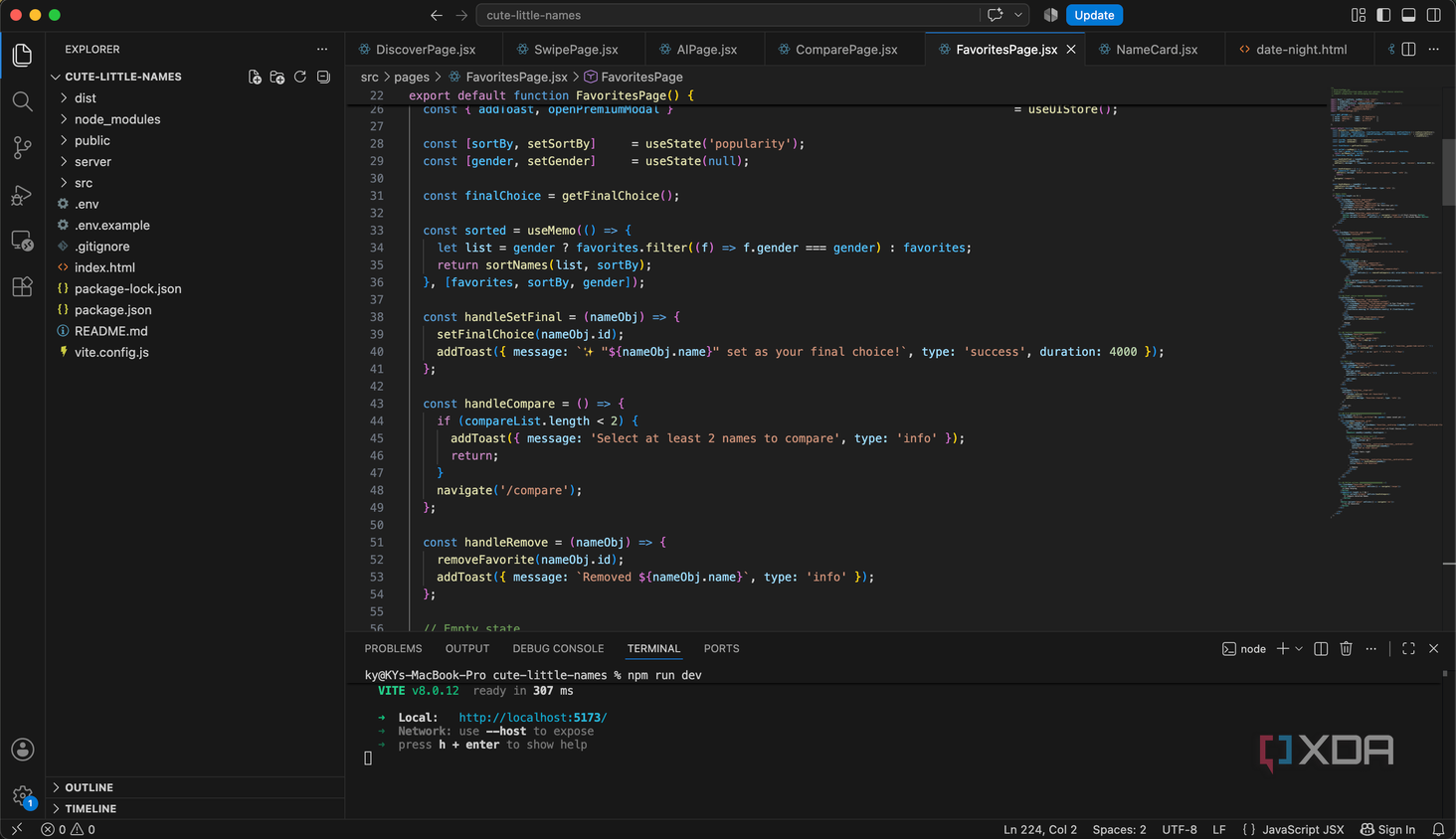
Task: Open new terminal launch profile dropdown
Action: click(1299, 648)
